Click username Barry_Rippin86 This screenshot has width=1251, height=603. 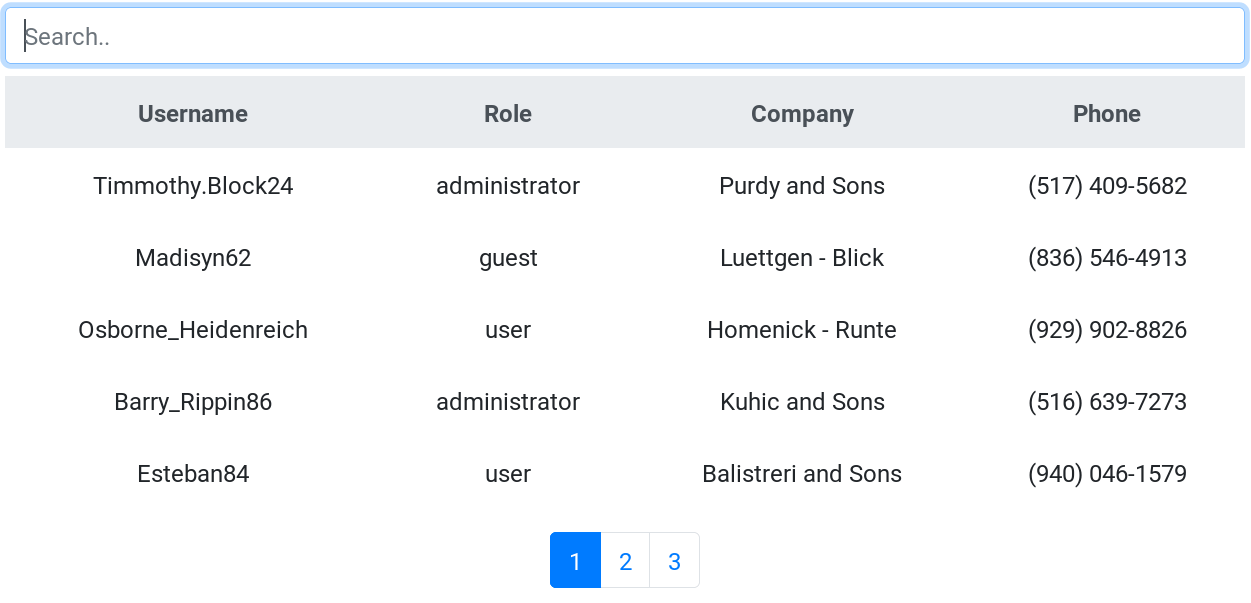193,402
